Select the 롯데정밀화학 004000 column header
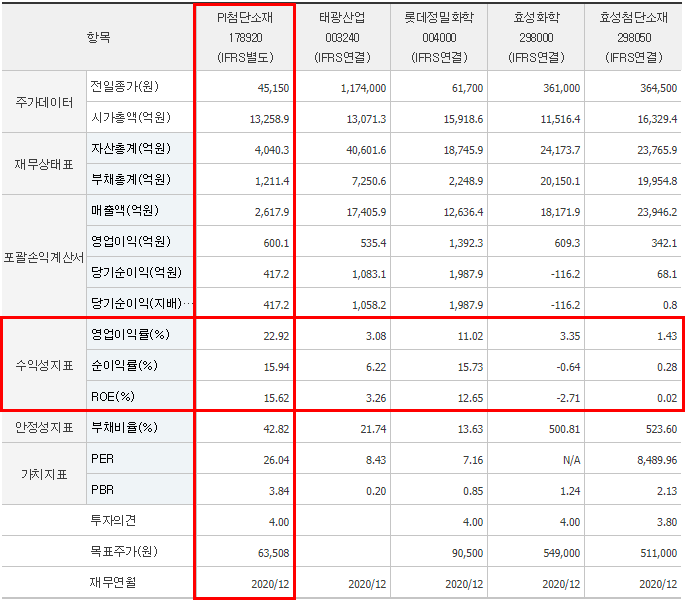 (439, 38)
